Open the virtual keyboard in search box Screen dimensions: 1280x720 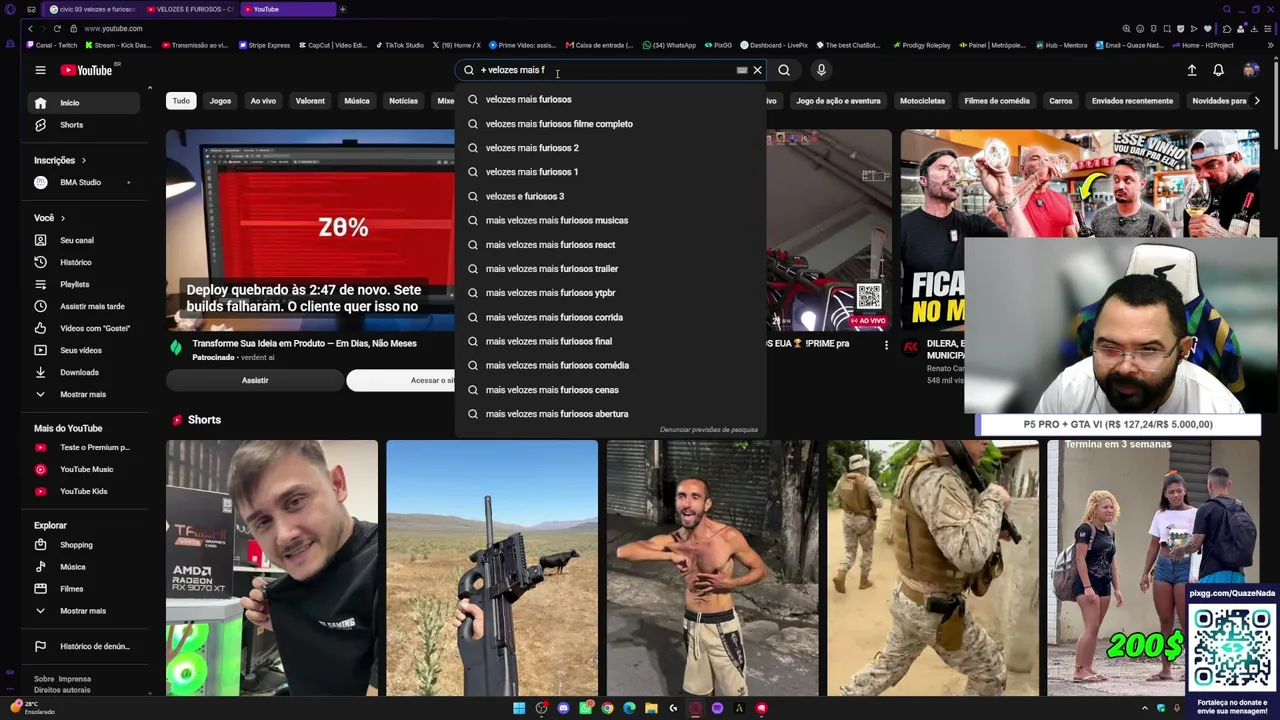742,70
